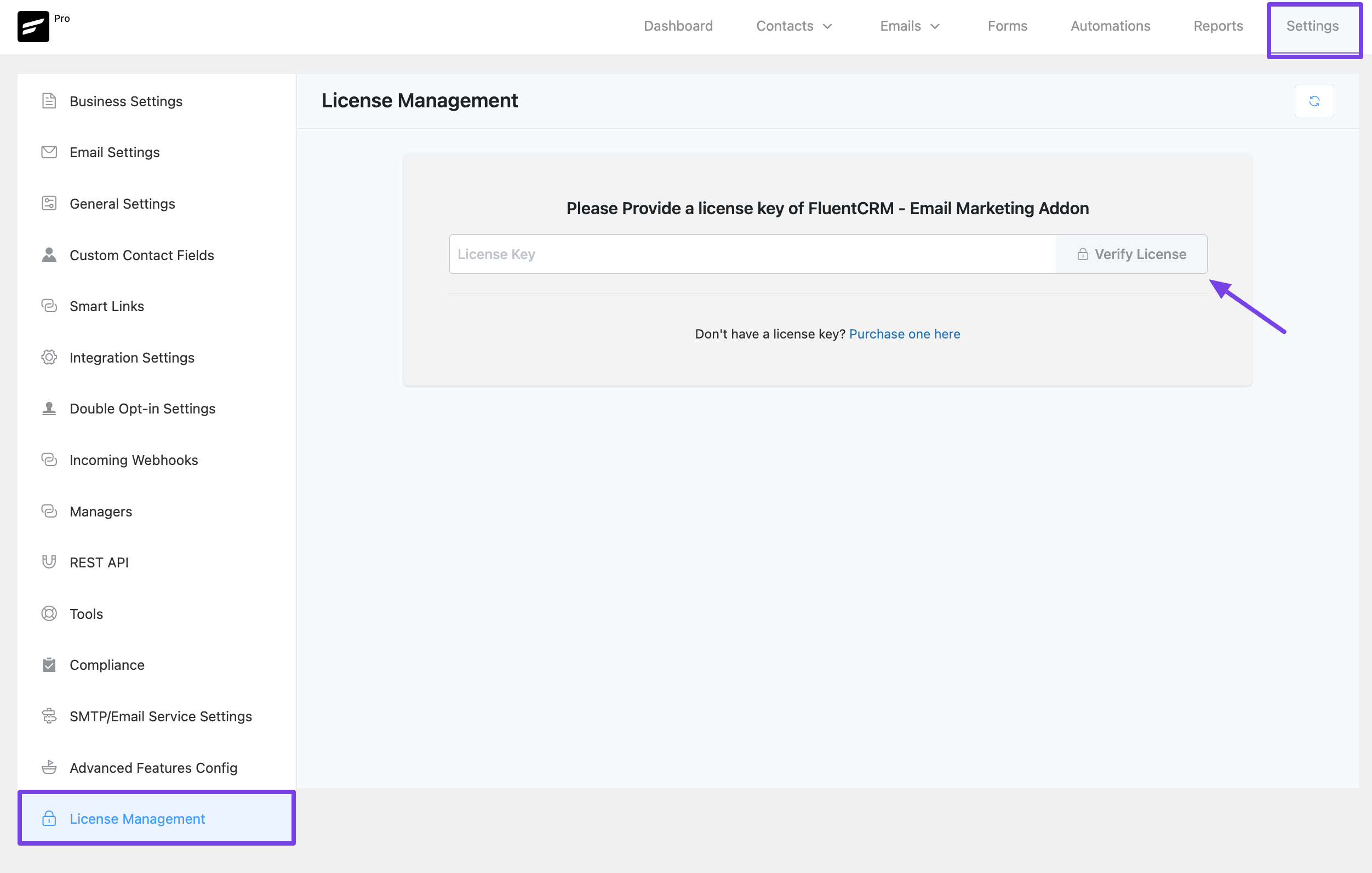The width and height of the screenshot is (1372, 873).
Task: Expand the Contacts dropdown chevron
Action: tap(827, 26)
